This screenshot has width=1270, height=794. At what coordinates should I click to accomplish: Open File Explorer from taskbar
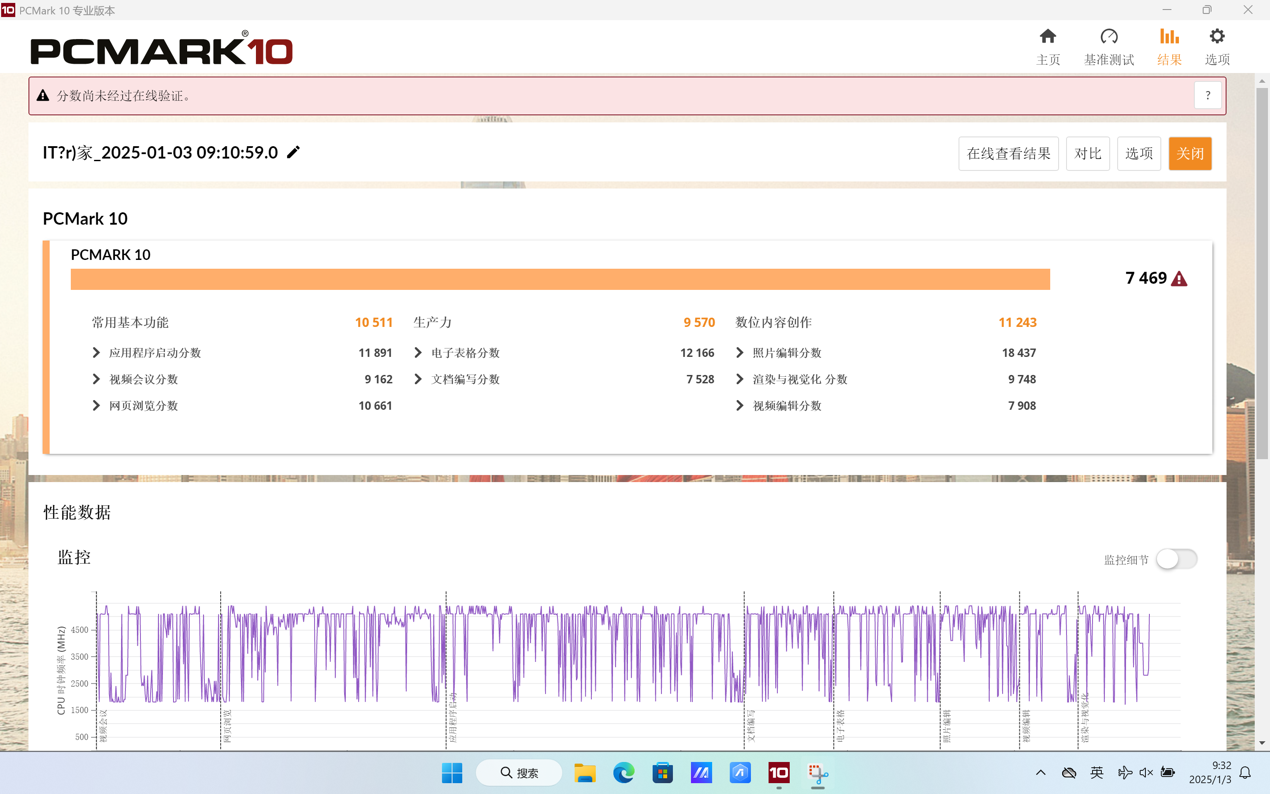point(585,773)
